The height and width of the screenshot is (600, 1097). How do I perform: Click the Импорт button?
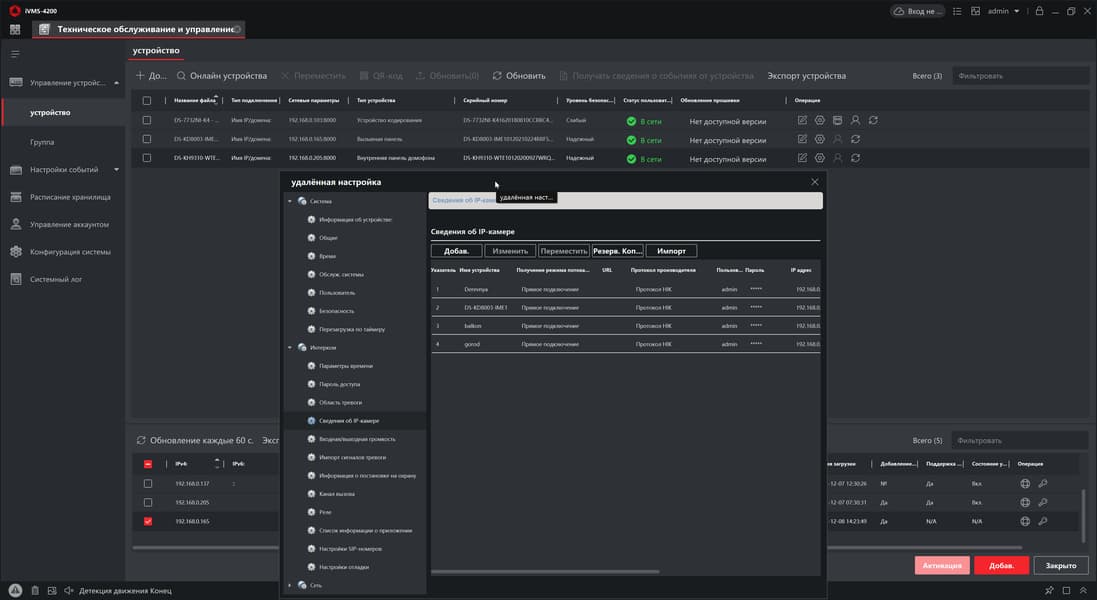[671, 251]
